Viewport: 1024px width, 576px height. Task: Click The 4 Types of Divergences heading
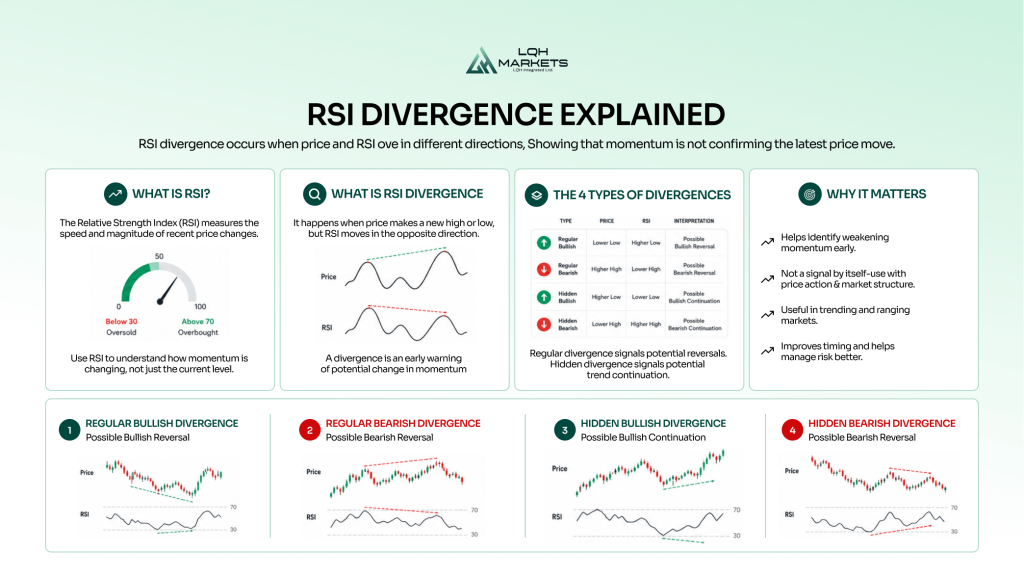(641, 195)
